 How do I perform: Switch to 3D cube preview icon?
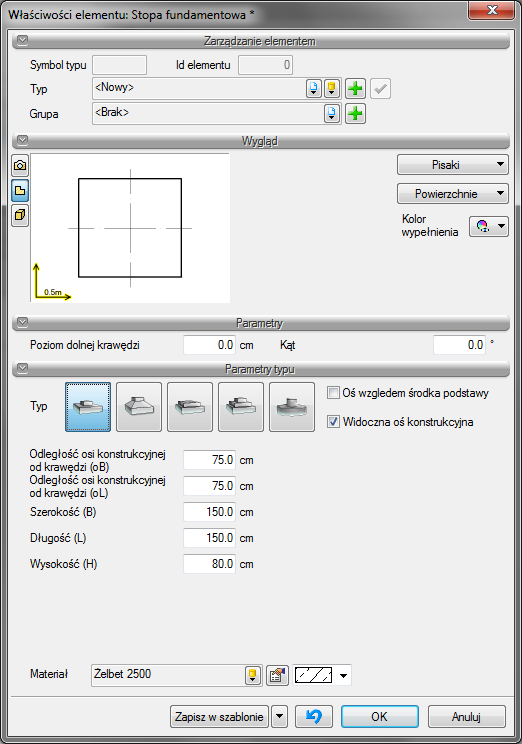point(20,215)
